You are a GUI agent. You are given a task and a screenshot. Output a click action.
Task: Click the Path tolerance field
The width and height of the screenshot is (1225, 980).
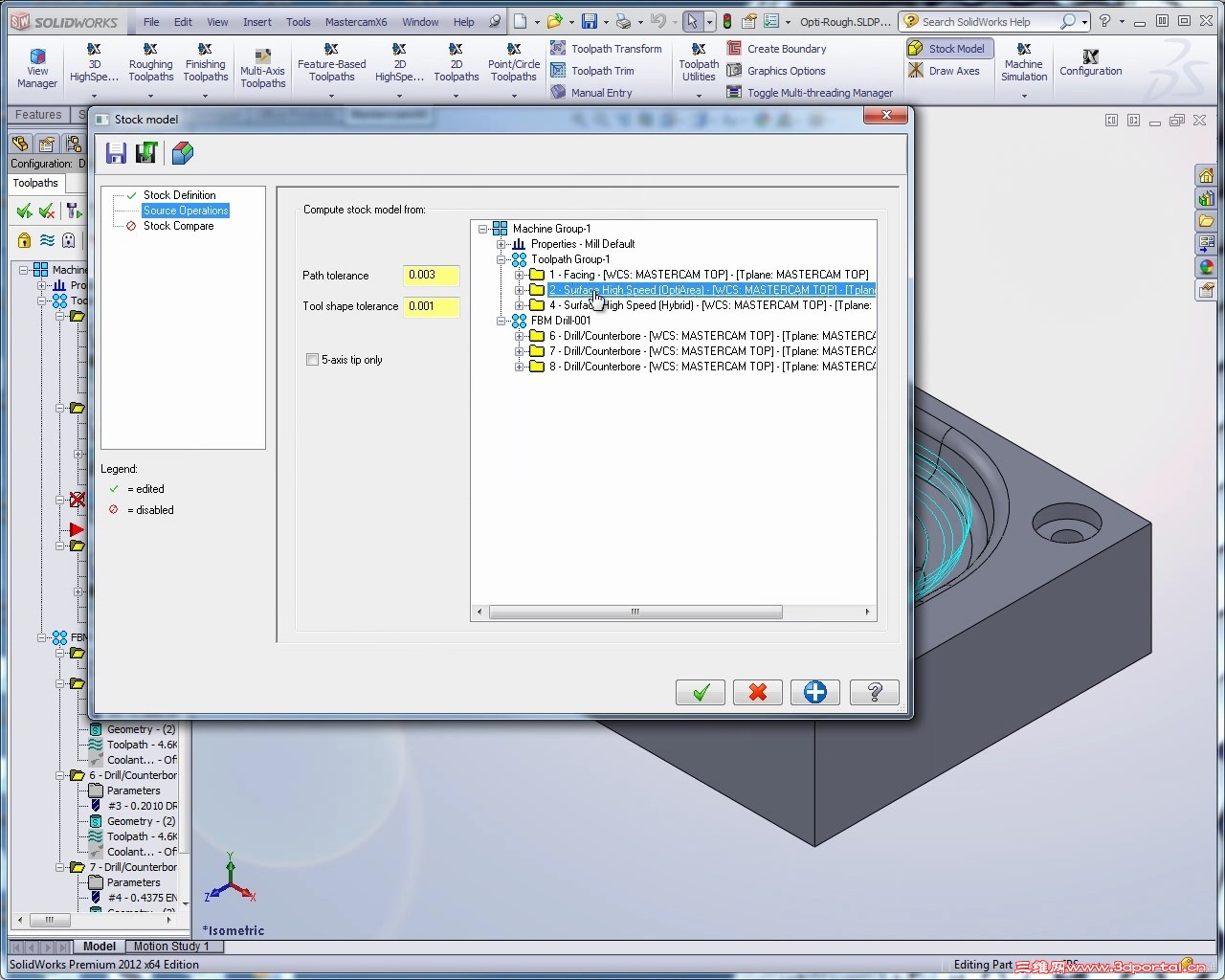[431, 276]
